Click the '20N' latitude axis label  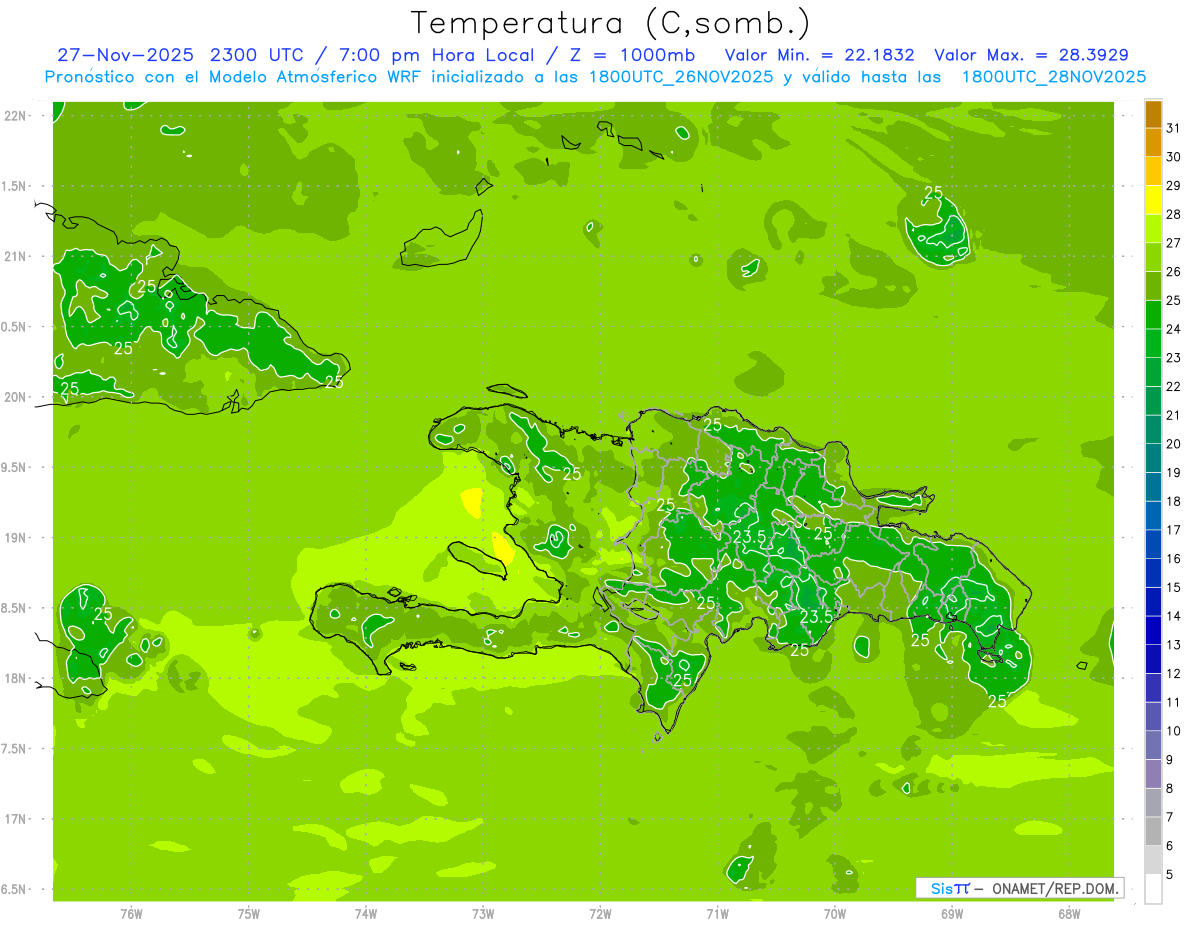(15, 397)
